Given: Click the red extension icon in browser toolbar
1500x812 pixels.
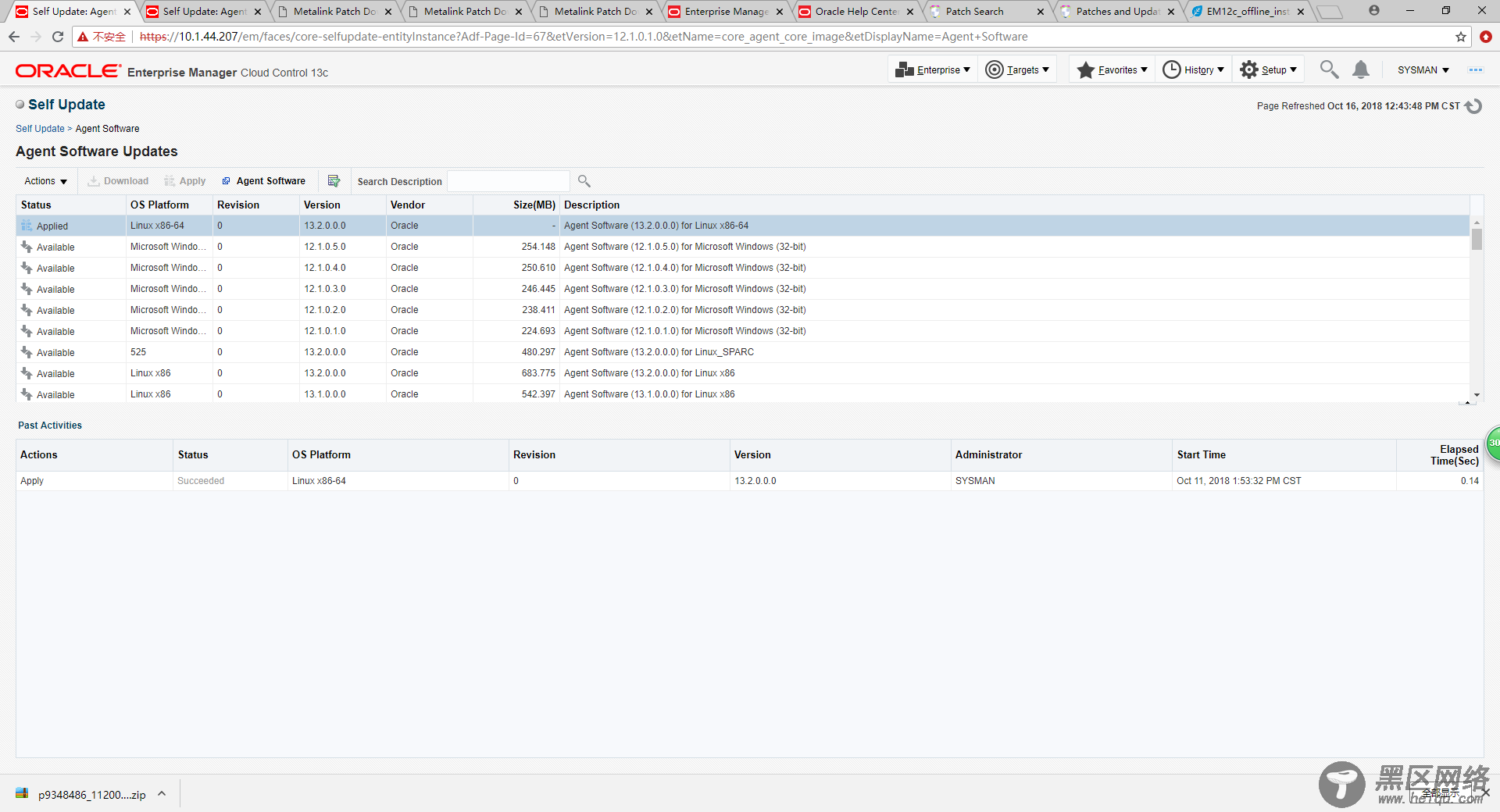Looking at the screenshot, I should pyautogui.click(x=1486, y=37).
